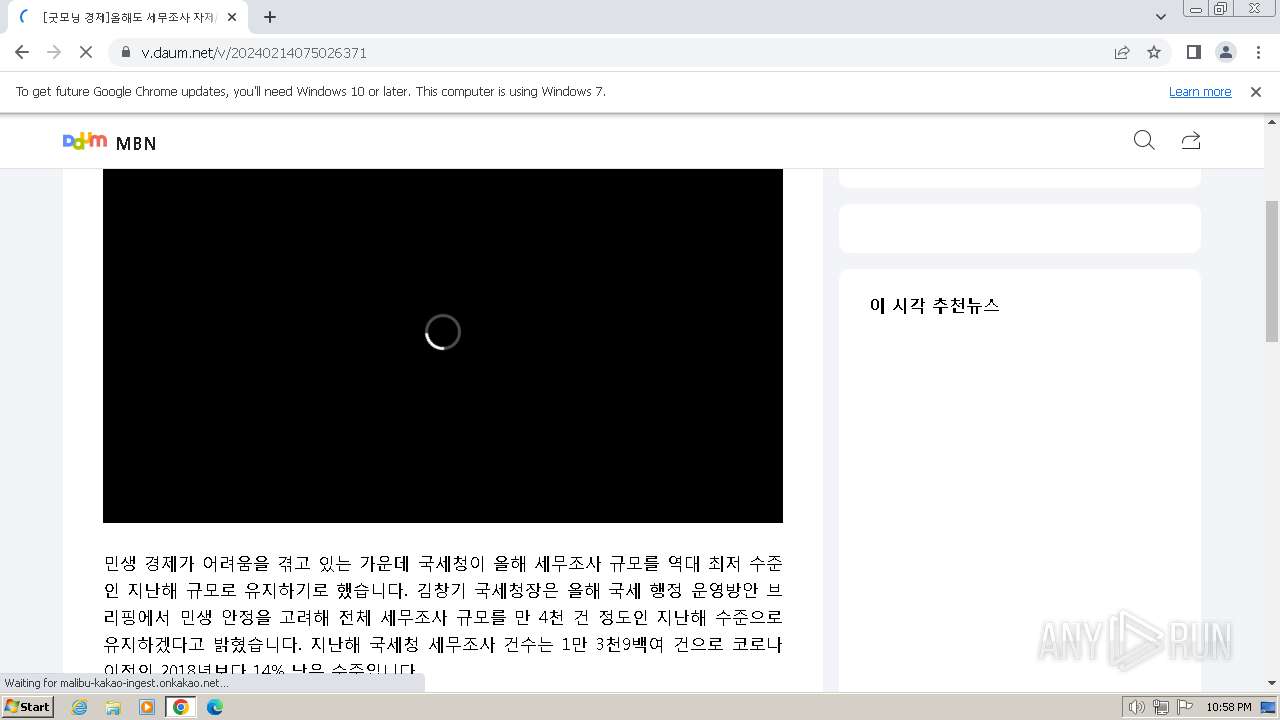Open new tab with plus button

270,17
